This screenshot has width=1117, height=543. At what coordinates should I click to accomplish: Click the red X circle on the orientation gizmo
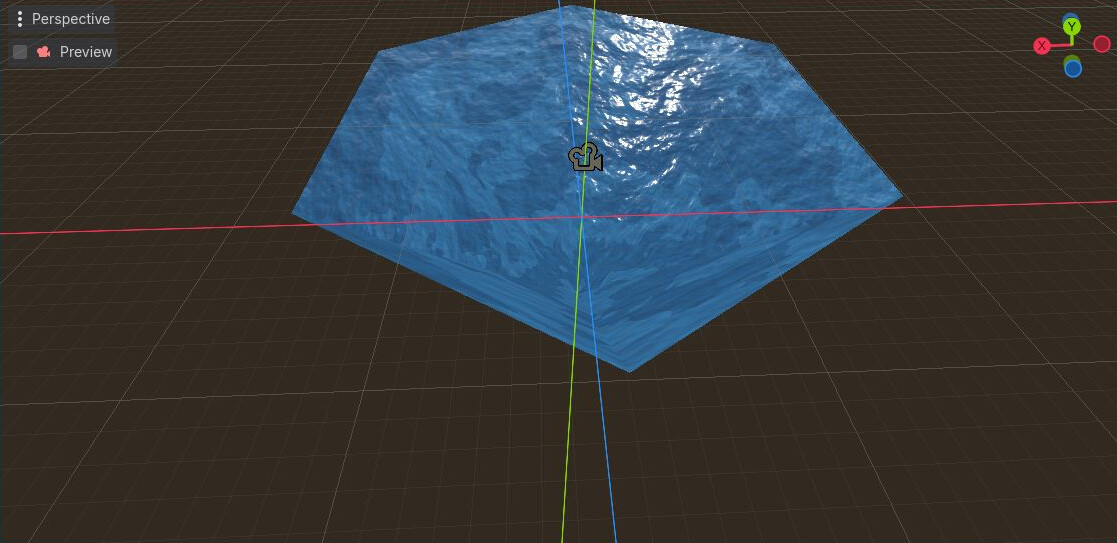tap(1042, 46)
